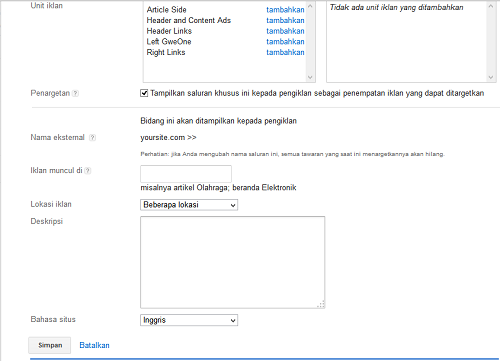Open help icon next to Penargetan
500x361 pixels.
76,93
